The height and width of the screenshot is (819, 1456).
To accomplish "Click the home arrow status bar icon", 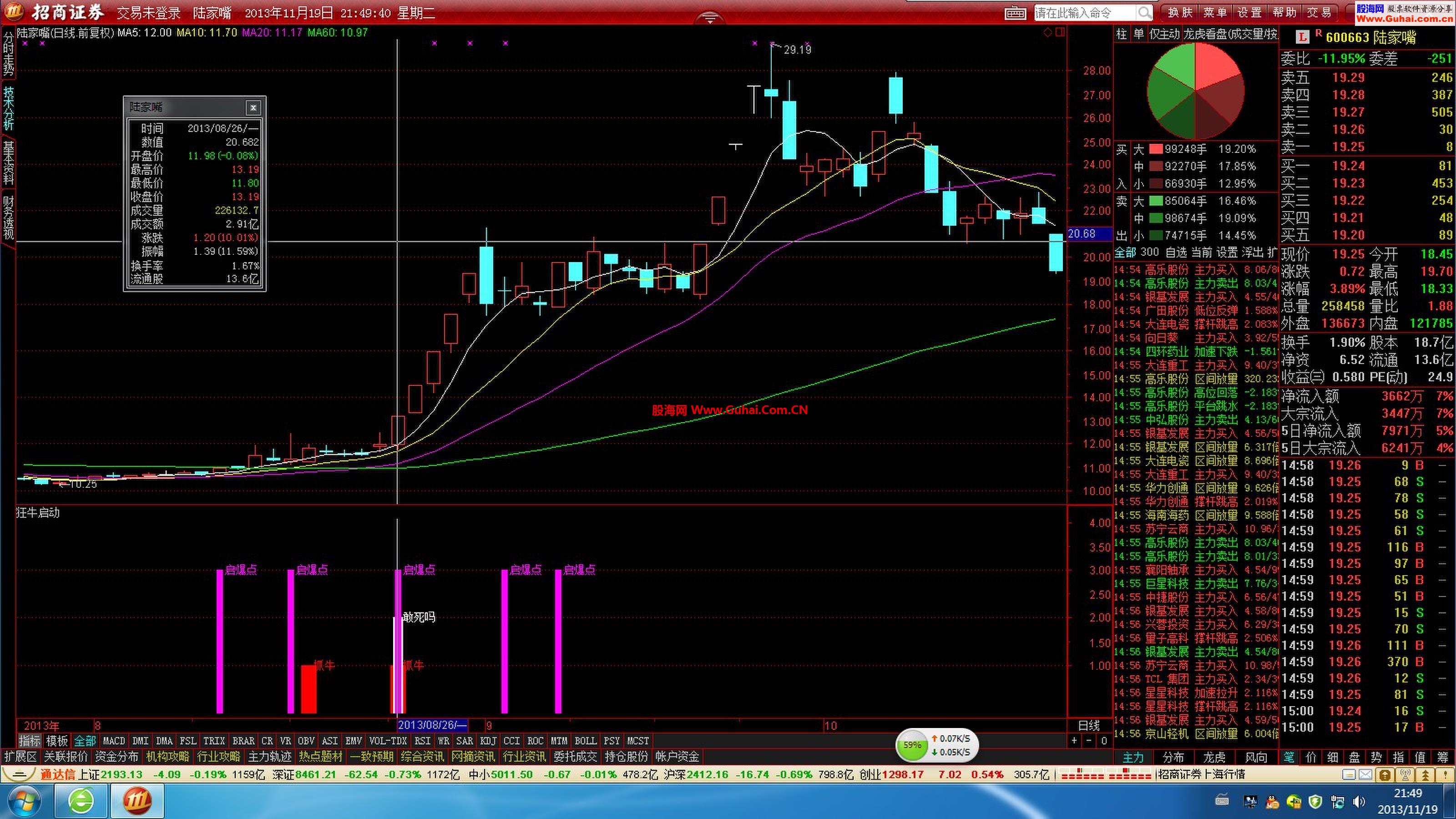I will [x=1385, y=775].
